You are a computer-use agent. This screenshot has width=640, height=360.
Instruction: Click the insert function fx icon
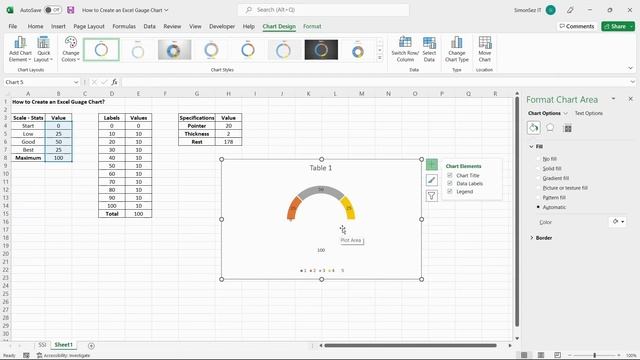[x=114, y=82]
